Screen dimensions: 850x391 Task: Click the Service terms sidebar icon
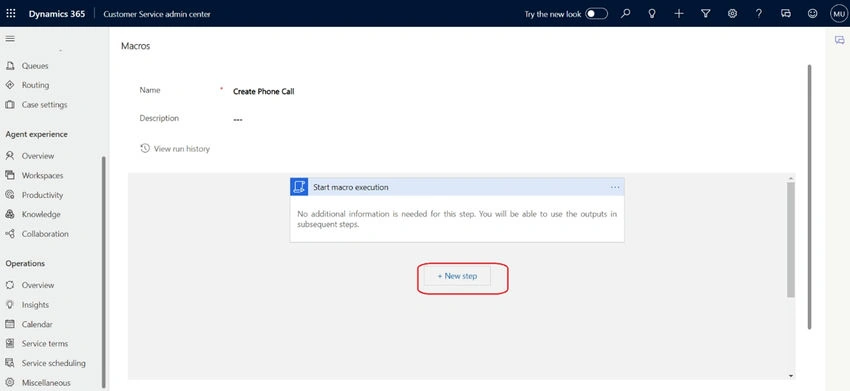point(10,344)
